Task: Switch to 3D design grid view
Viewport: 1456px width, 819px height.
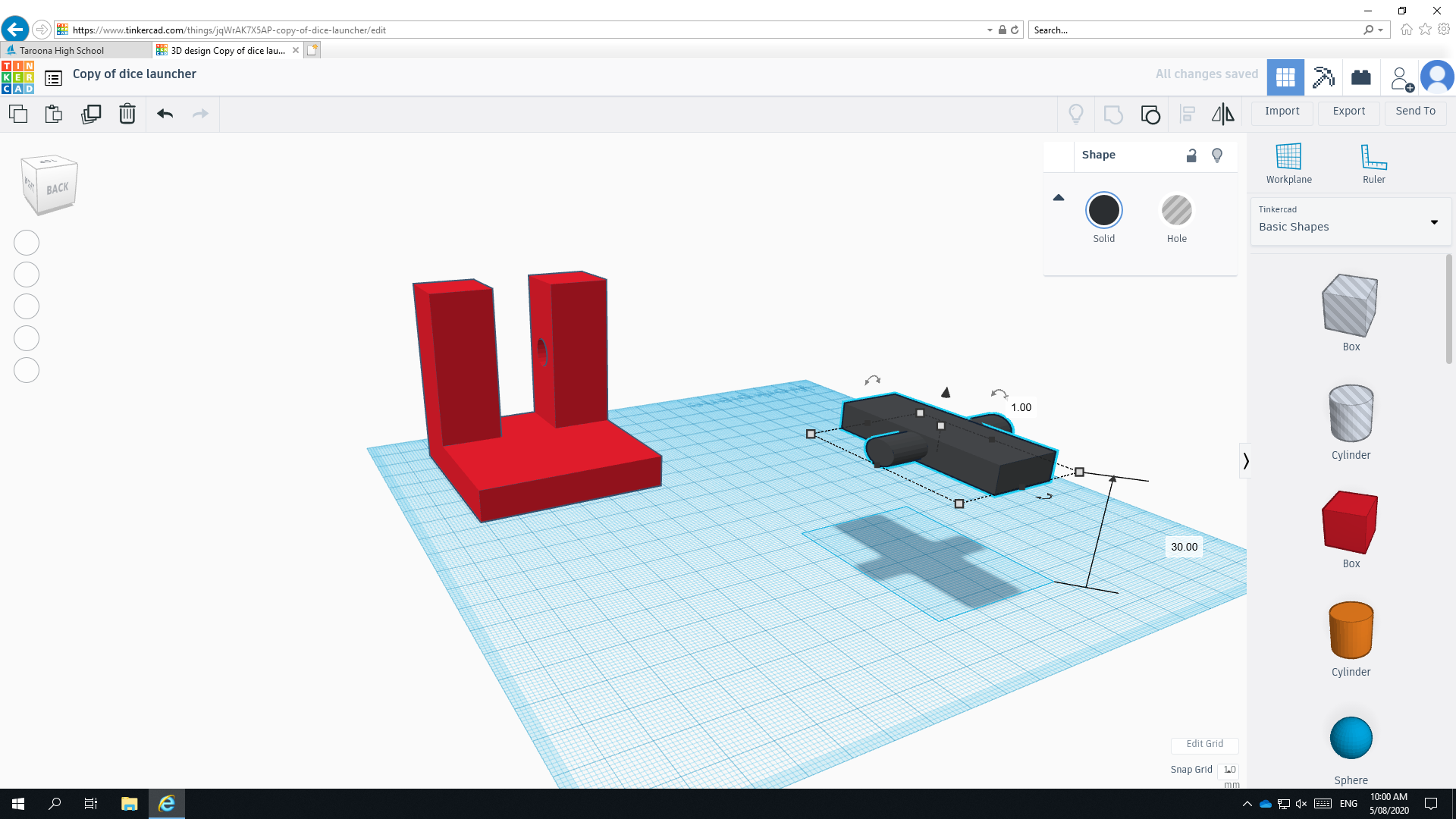Action: 1285,77
